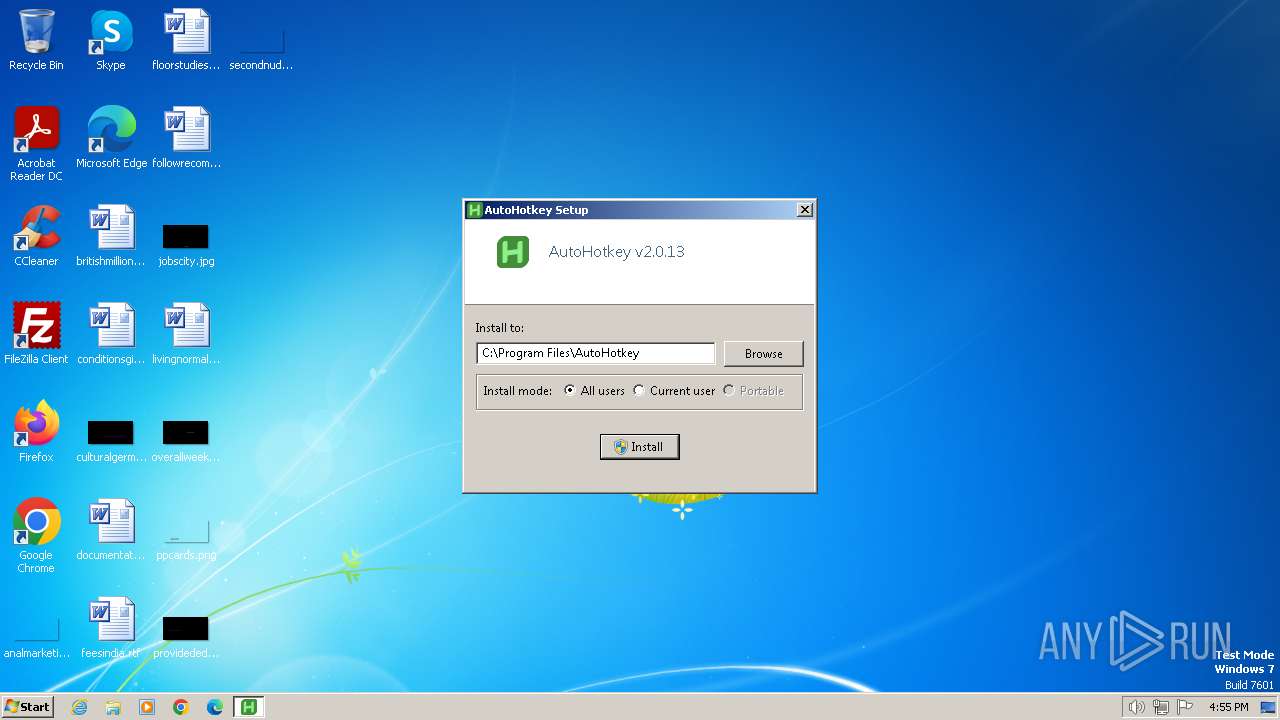Viewport: 1280px width, 720px height.
Task: Click Internet Explorer in the taskbar
Action: 79,707
